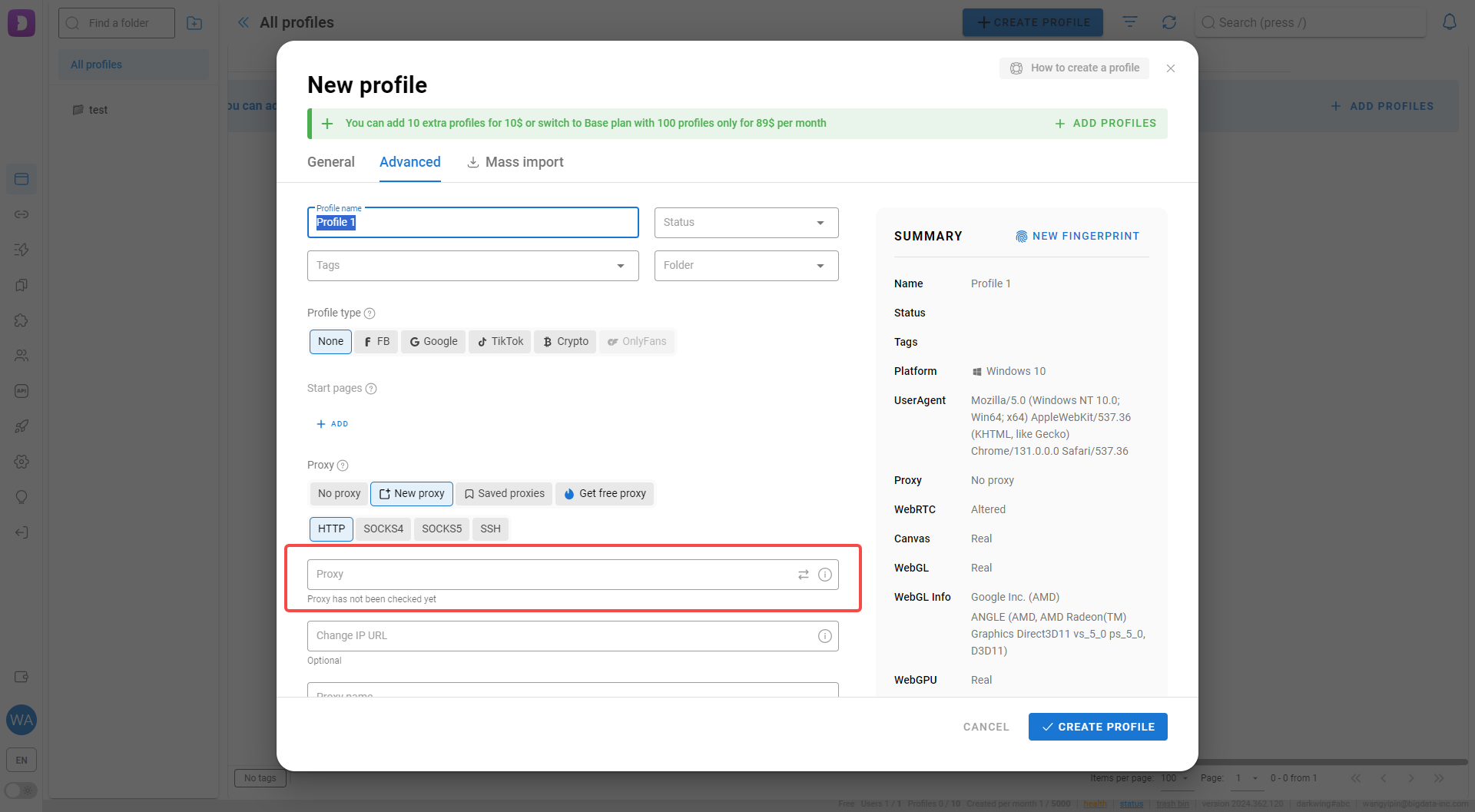Click info icon in Change IP URL field
The image size is (1475, 812).
[x=825, y=636]
